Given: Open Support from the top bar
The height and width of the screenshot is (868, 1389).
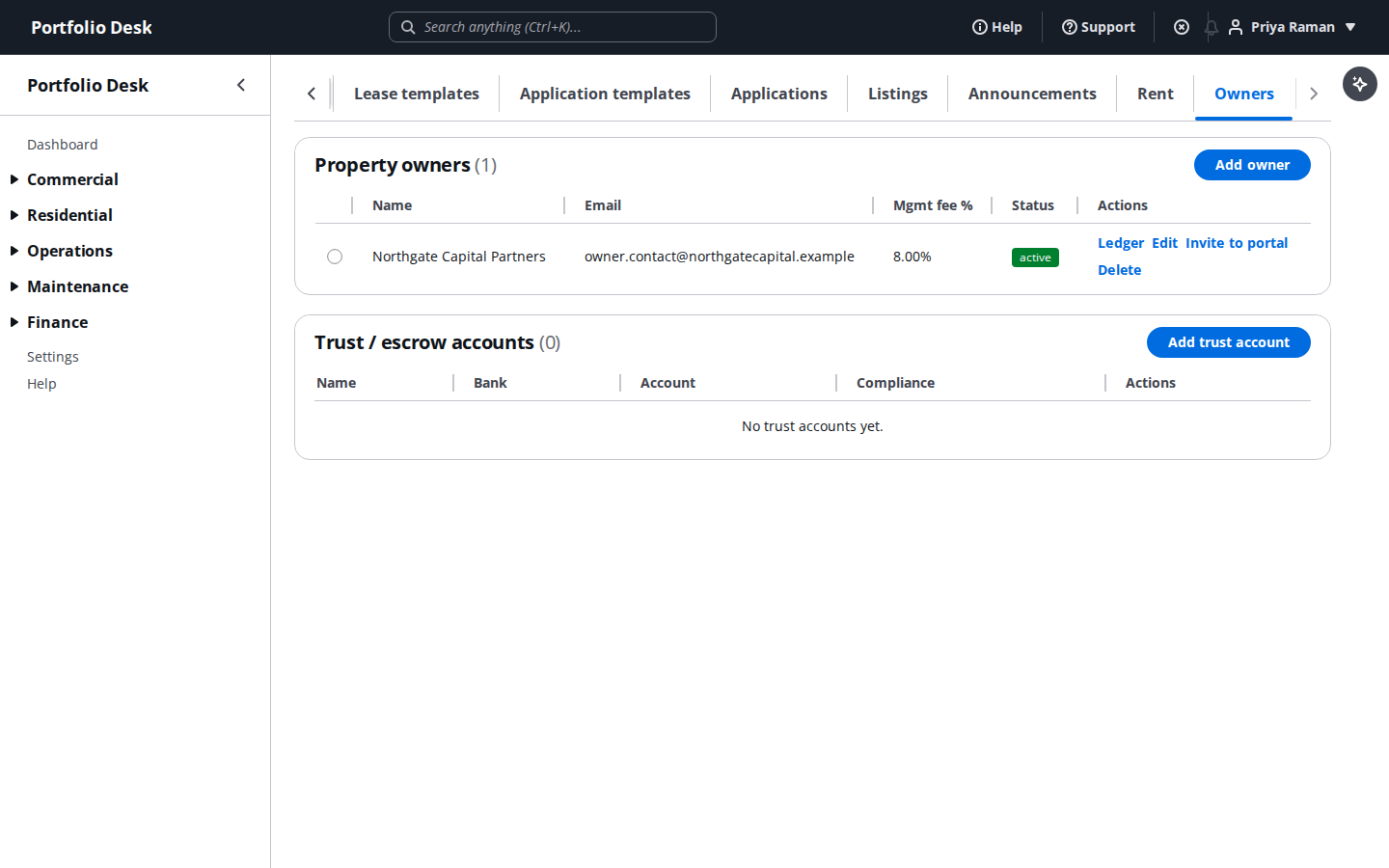Looking at the screenshot, I should pyautogui.click(x=1099, y=27).
